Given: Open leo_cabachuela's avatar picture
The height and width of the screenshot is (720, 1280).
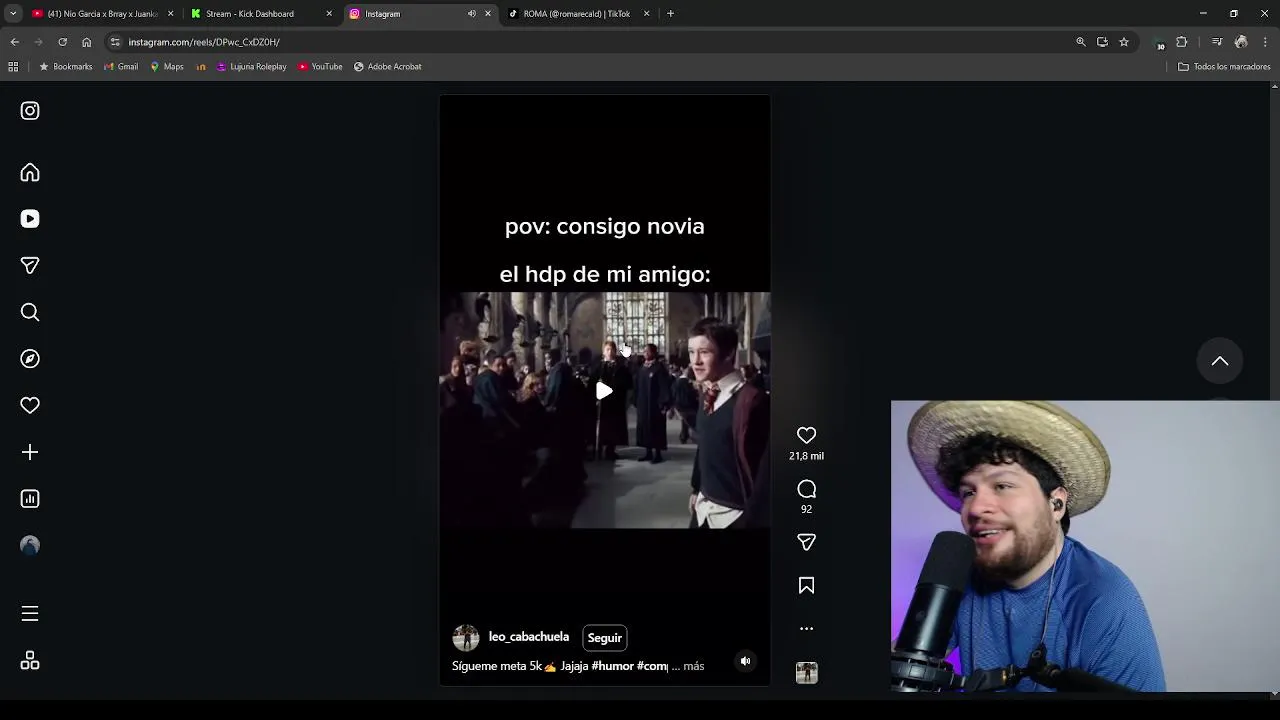Looking at the screenshot, I should click(465, 638).
